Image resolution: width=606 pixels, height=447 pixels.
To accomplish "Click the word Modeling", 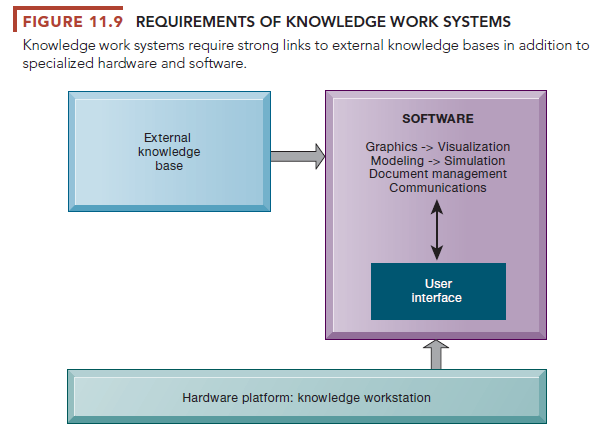I will pos(396,161).
